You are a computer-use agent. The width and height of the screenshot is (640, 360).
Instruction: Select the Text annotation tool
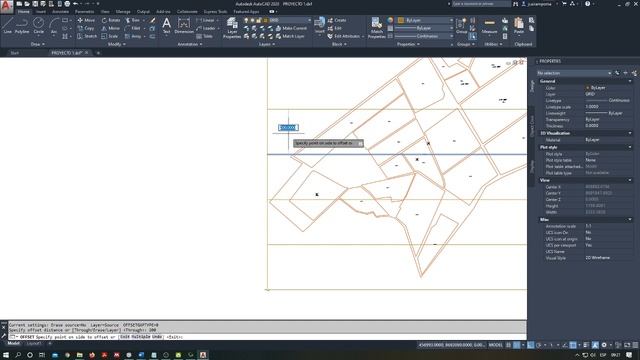tap(166, 26)
